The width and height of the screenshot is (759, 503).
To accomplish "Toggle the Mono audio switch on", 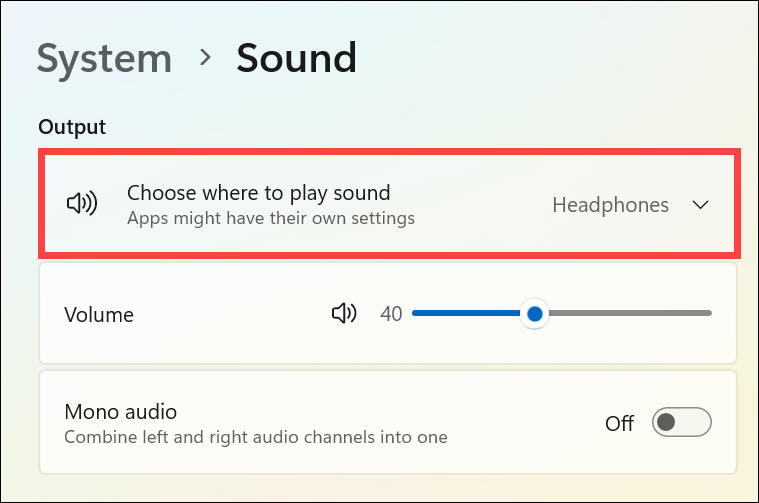I will [681, 423].
